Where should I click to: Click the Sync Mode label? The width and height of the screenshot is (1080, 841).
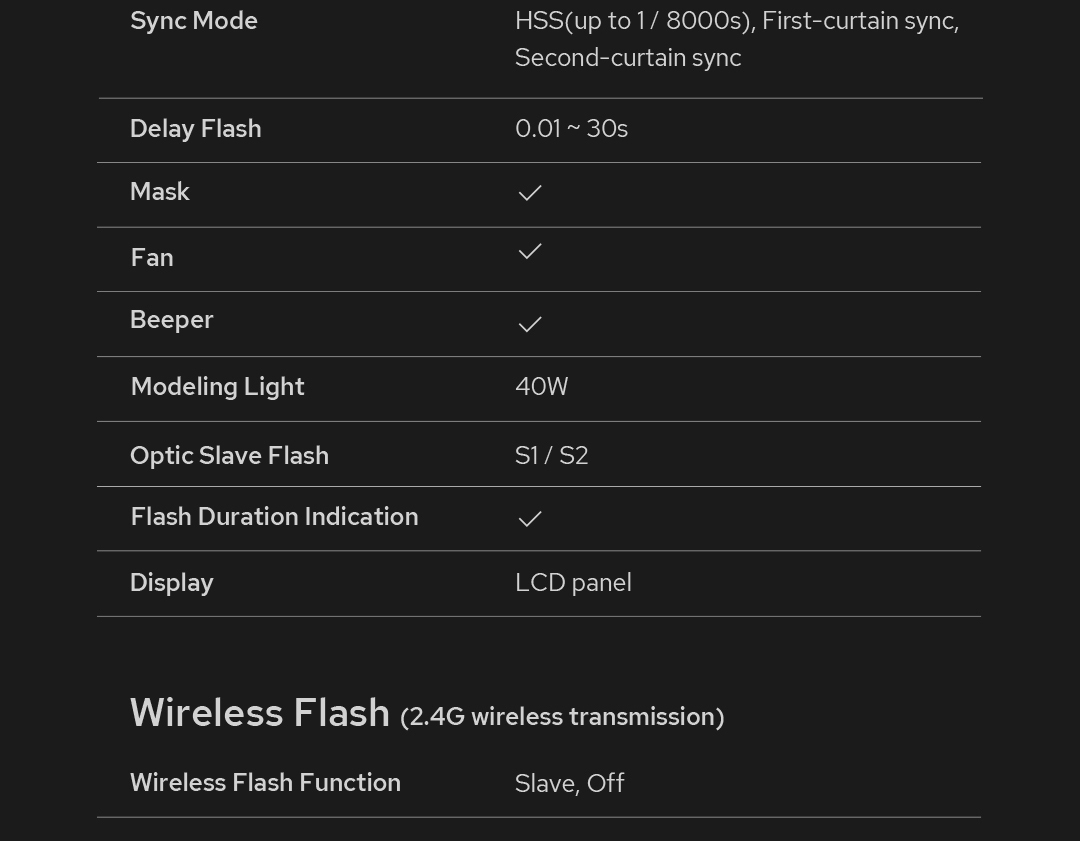(194, 21)
